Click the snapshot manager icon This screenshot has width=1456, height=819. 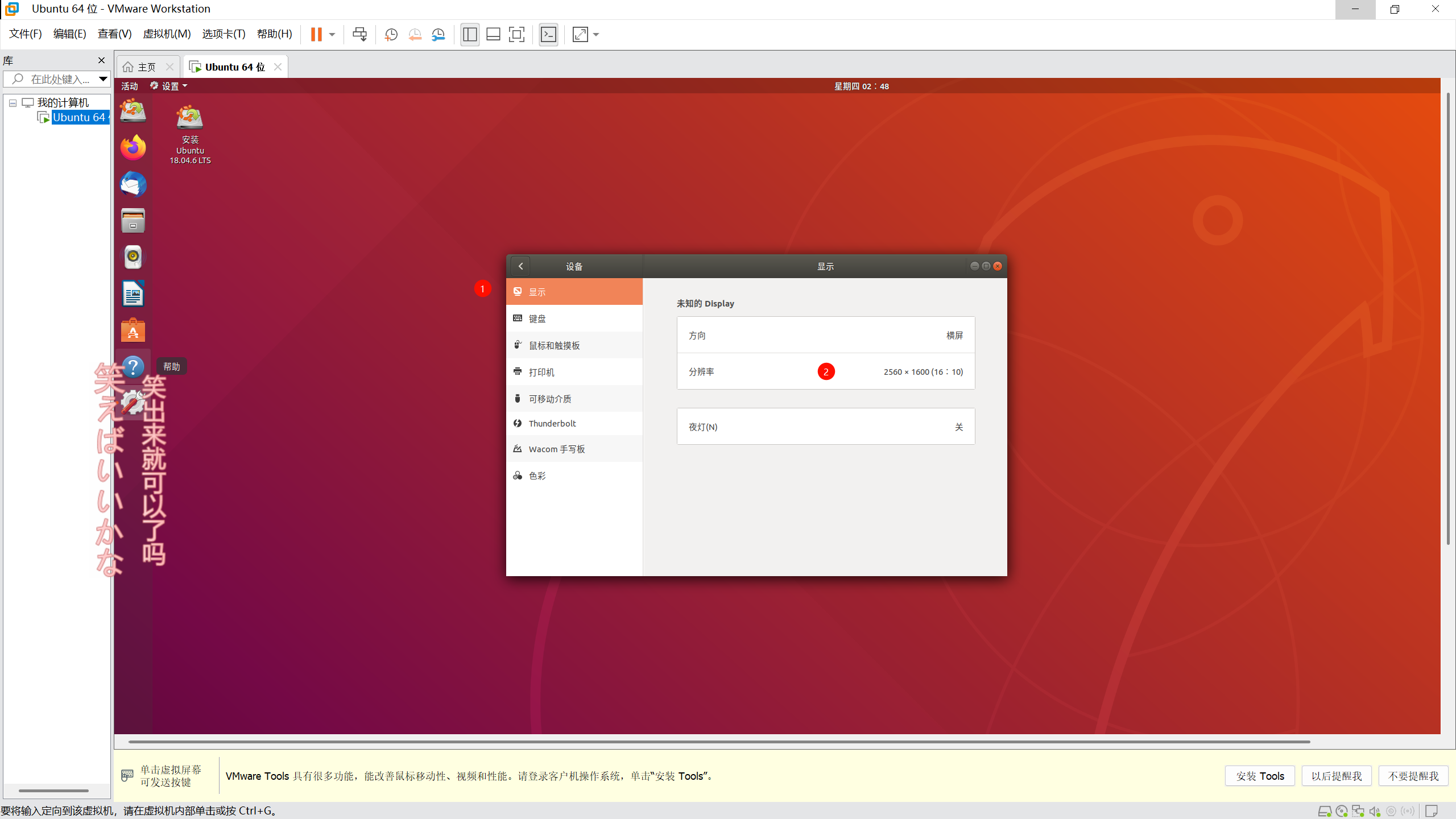(x=439, y=35)
